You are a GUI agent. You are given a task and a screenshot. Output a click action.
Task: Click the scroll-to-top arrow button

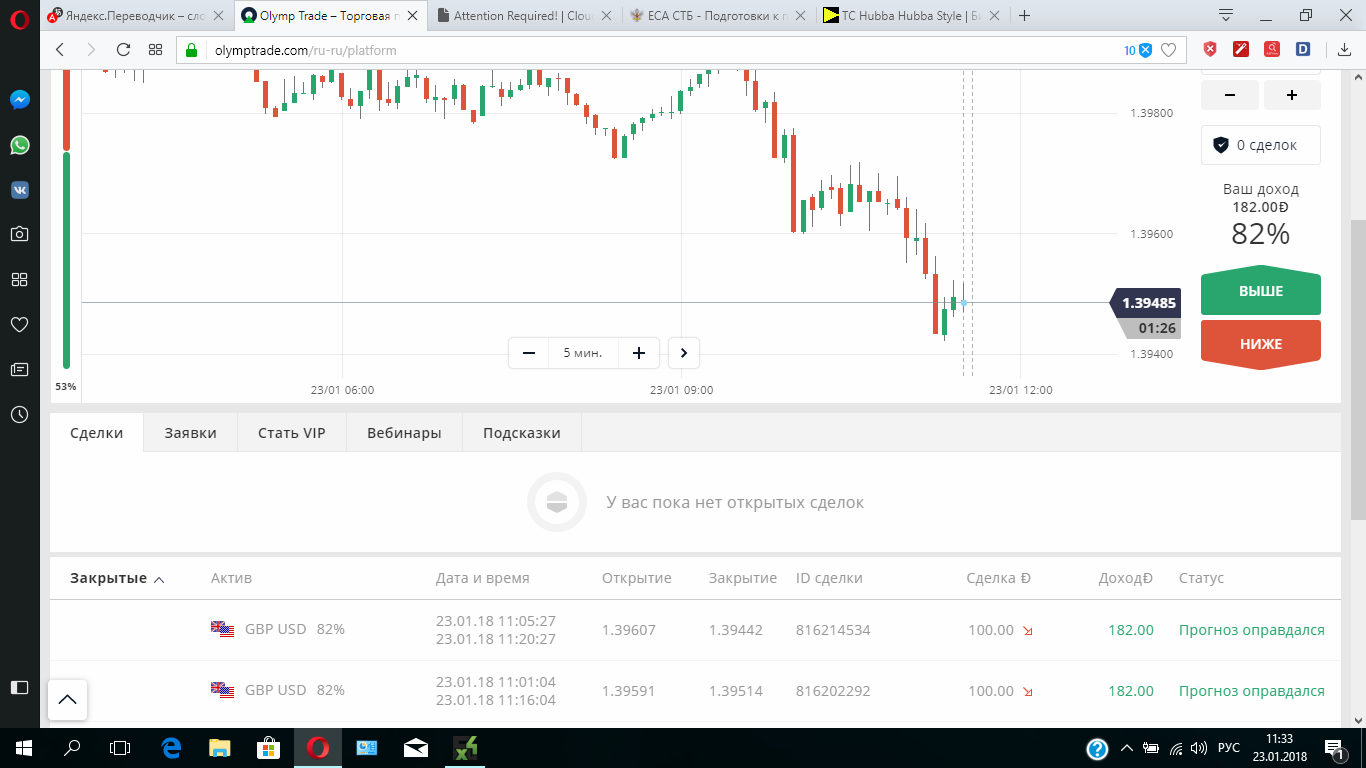click(67, 700)
